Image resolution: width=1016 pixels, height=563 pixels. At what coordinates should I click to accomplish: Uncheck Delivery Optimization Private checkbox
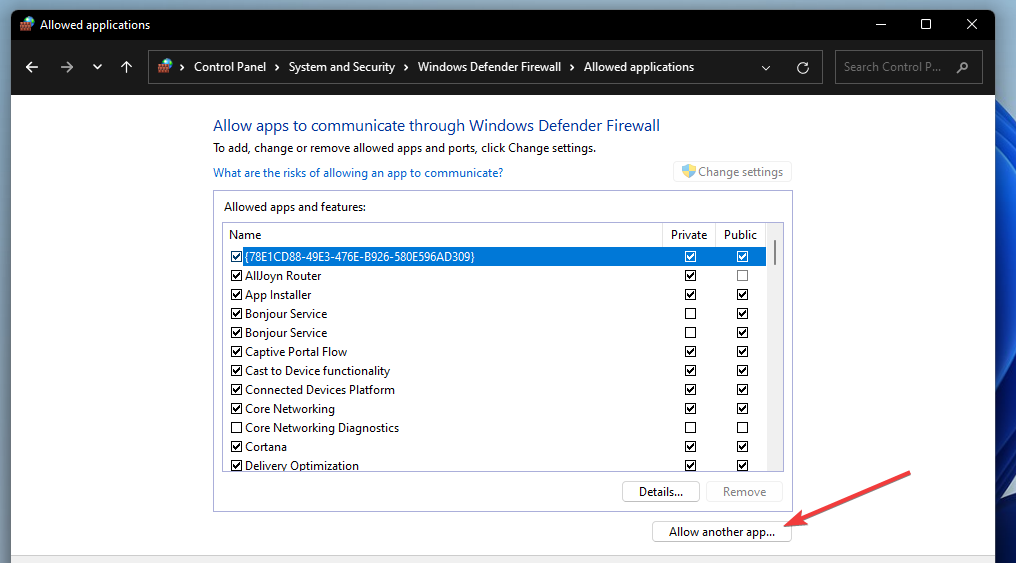[691, 465]
